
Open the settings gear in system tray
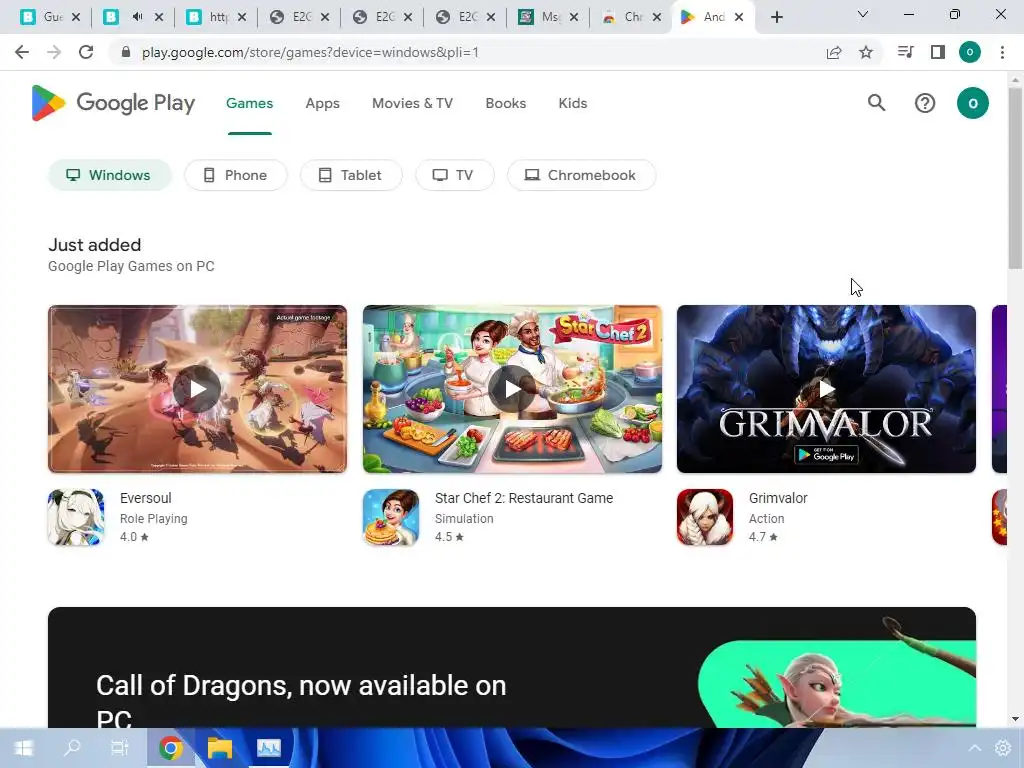[1002, 748]
